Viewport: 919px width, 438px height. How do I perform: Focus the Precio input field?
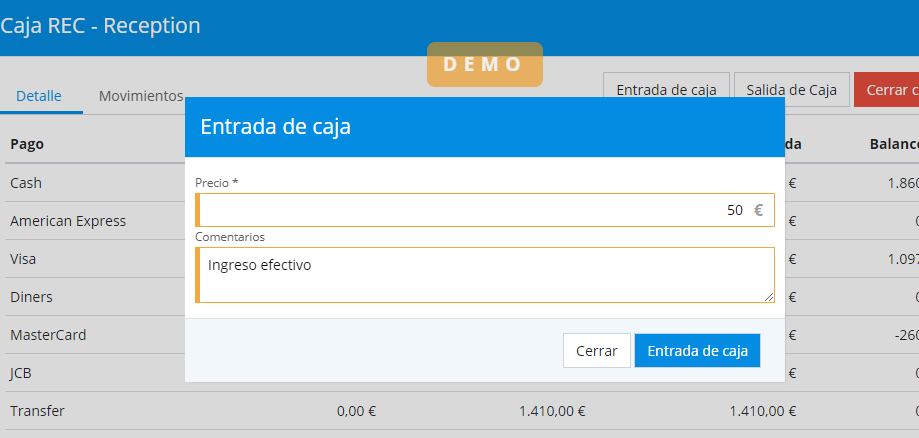[470, 210]
